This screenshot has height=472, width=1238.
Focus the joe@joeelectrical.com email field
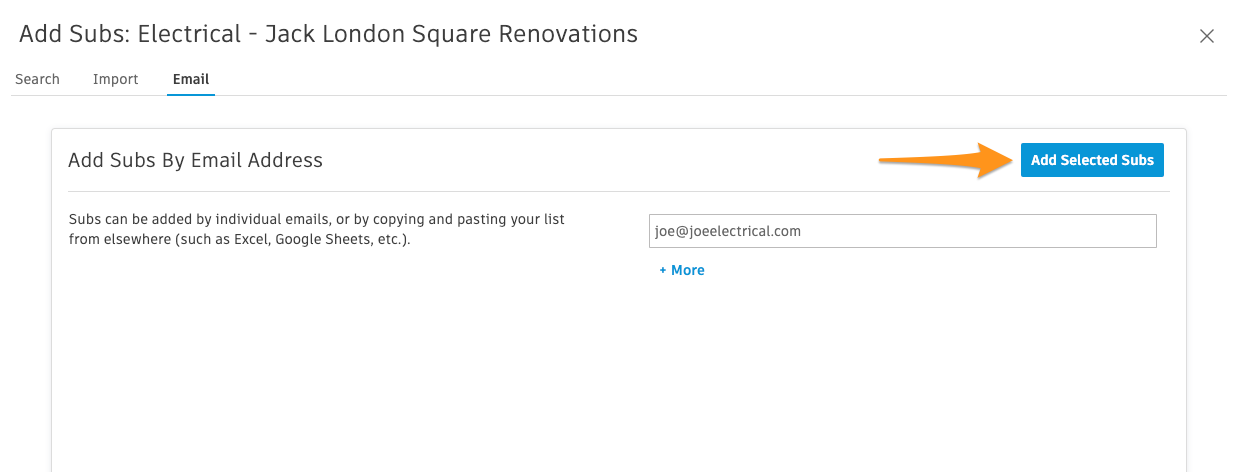click(903, 231)
